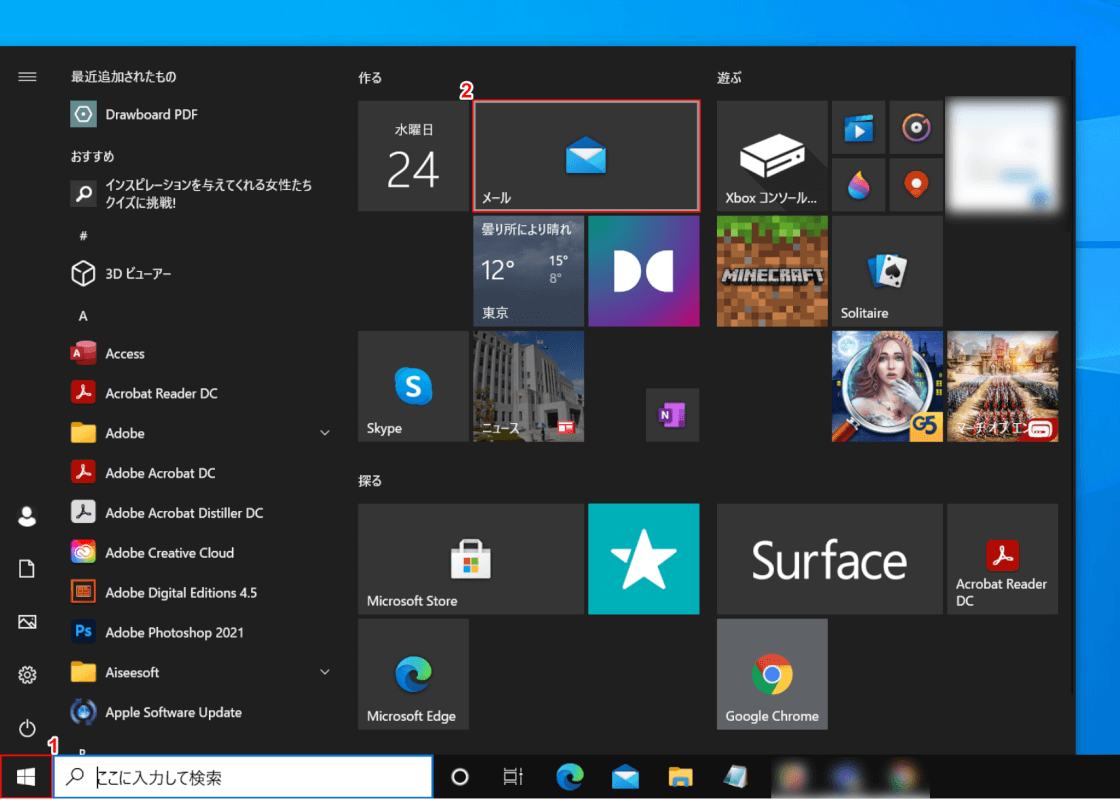Open Settings gear in Start sidebar
1120x800 pixels.
27,674
